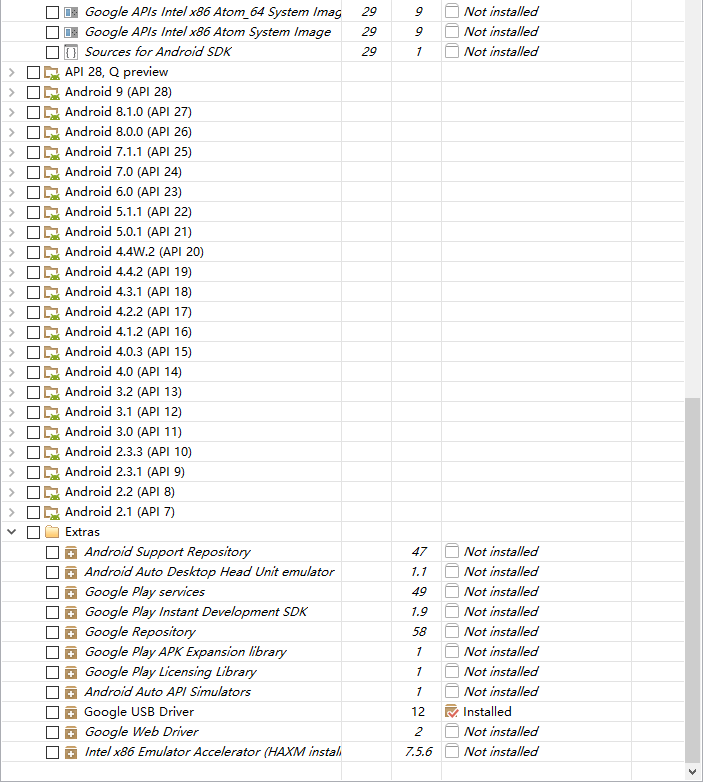Click Google APIs Intel x86 Atom_64 System Image icon

tap(71, 12)
